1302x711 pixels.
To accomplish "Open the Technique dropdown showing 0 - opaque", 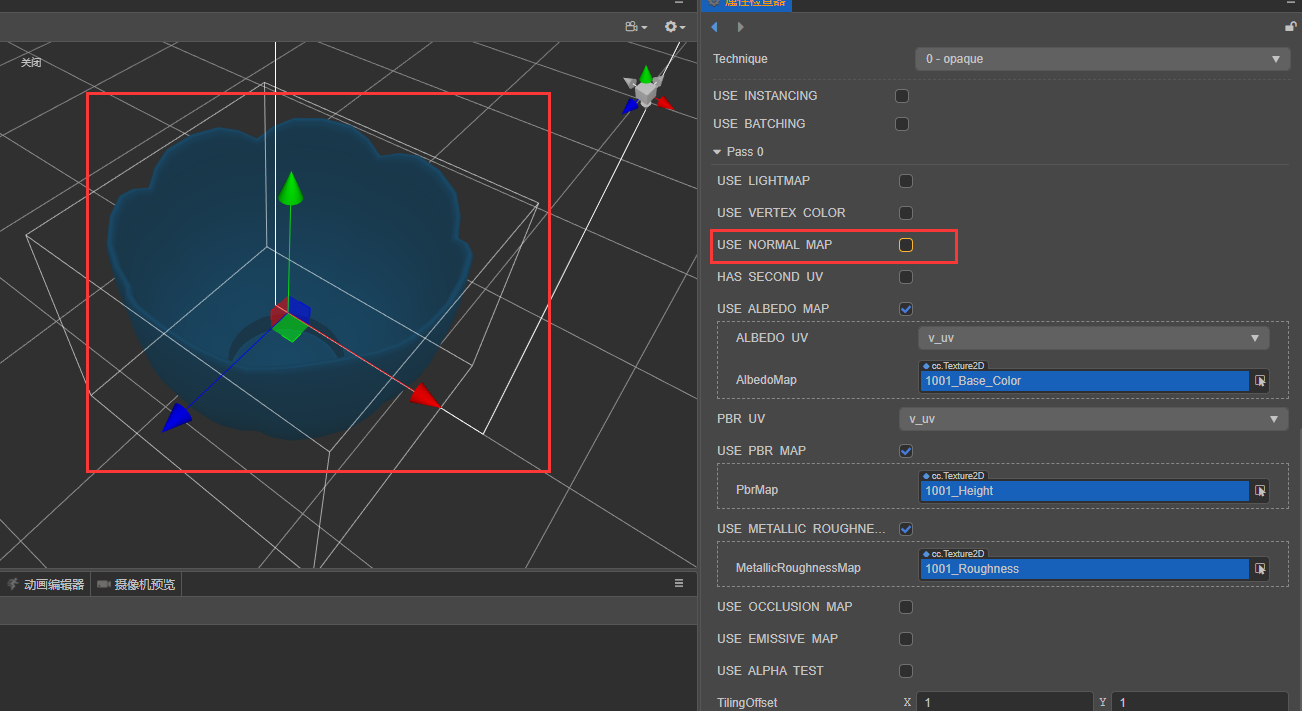I will click(1102, 59).
